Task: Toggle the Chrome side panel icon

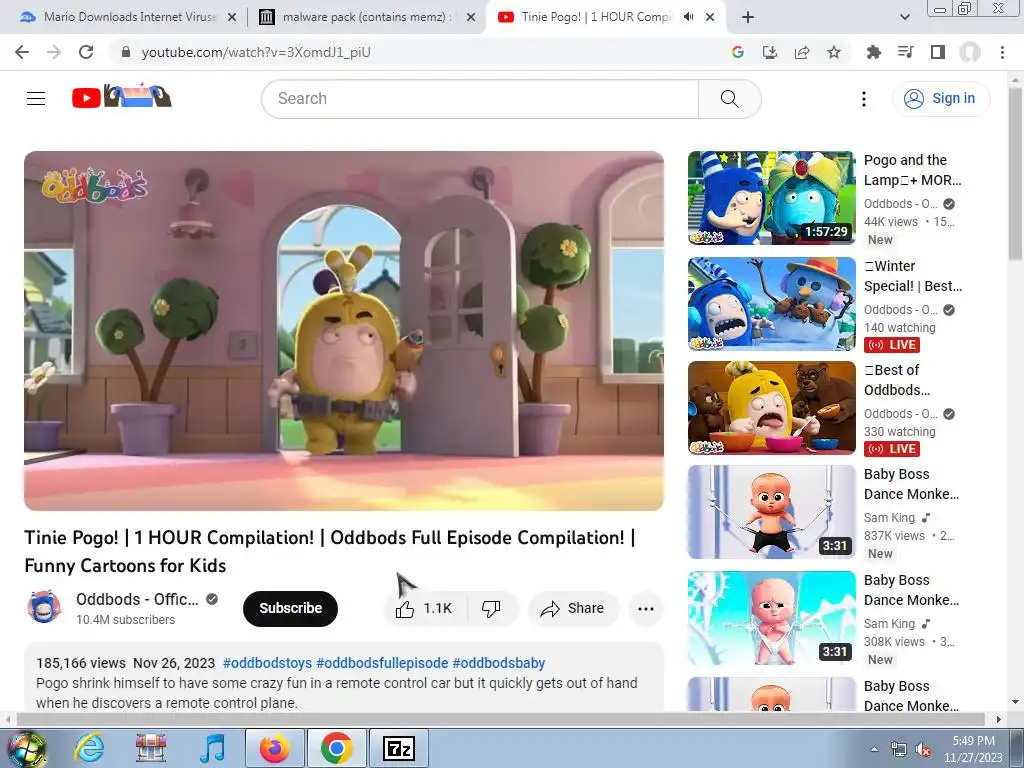Action: point(938,52)
